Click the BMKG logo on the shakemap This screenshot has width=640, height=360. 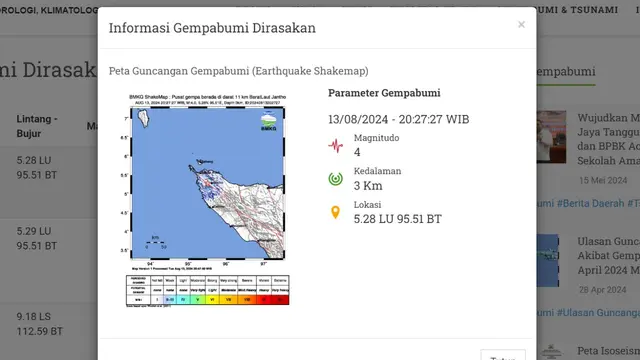click(269, 122)
